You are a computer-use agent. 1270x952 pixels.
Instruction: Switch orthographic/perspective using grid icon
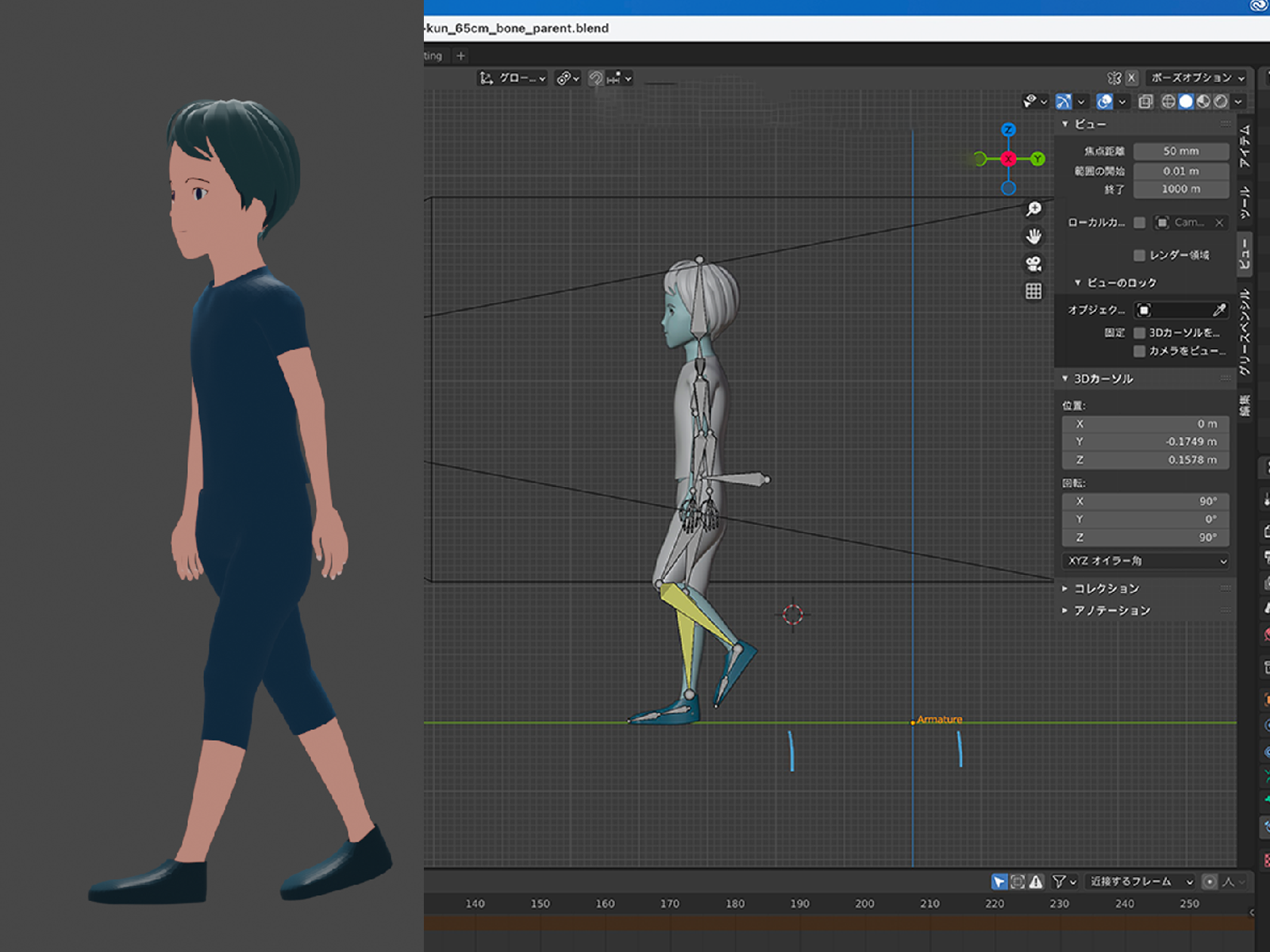(1033, 292)
